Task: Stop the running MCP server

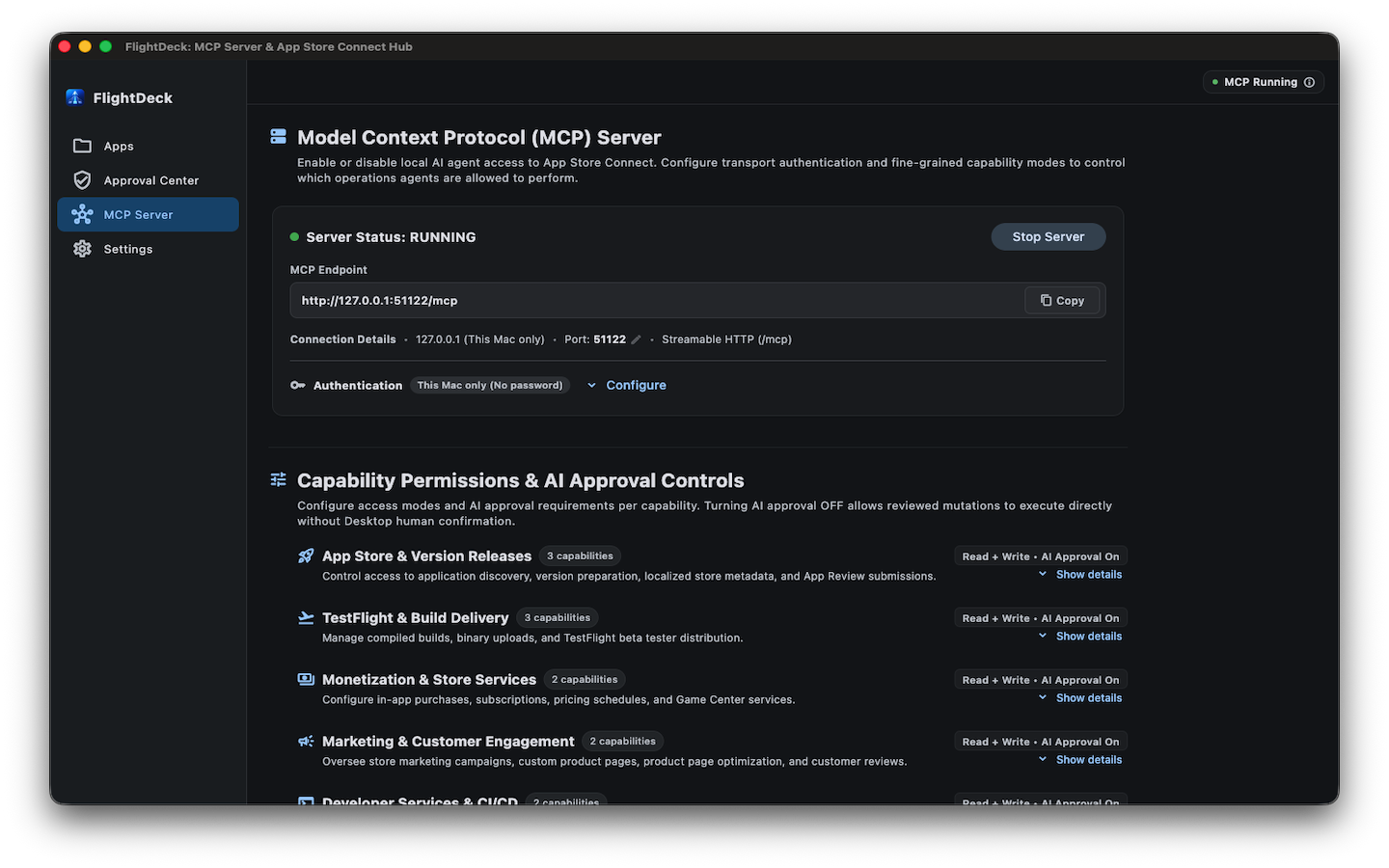Action: (x=1049, y=236)
